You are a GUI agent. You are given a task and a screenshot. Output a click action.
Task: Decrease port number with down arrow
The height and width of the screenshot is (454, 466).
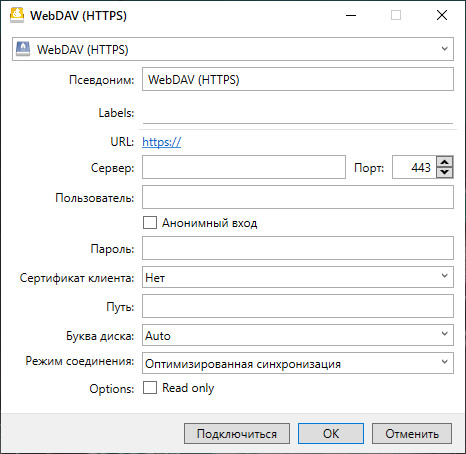445,172
